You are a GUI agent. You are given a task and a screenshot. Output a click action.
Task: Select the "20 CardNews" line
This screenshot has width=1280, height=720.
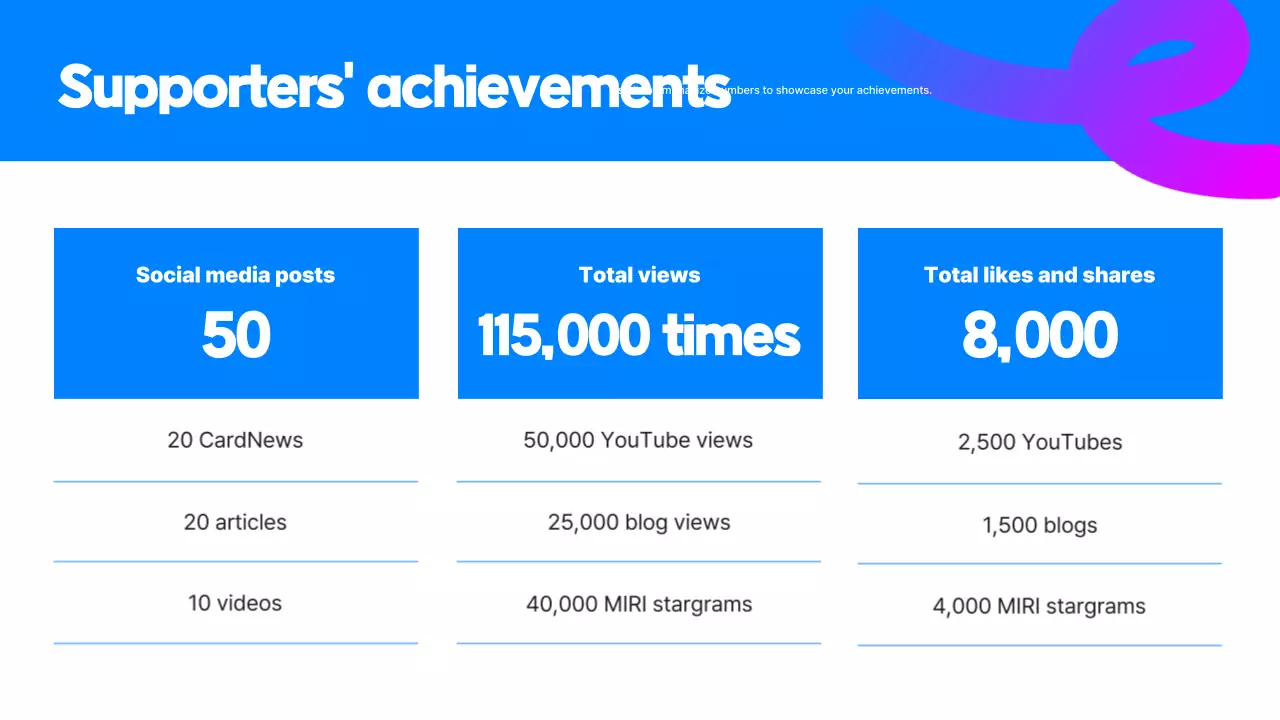tap(235, 440)
